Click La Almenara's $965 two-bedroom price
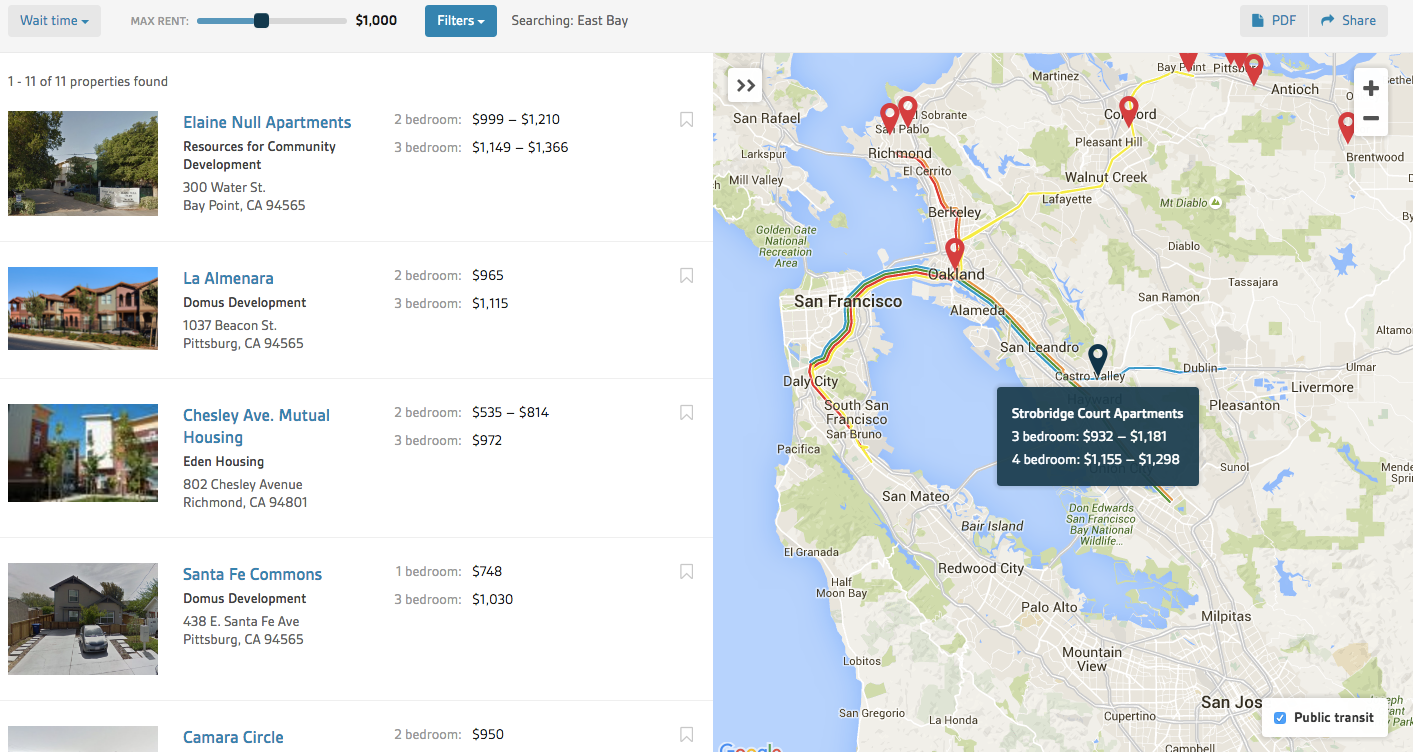This screenshot has width=1413, height=752. point(488,276)
